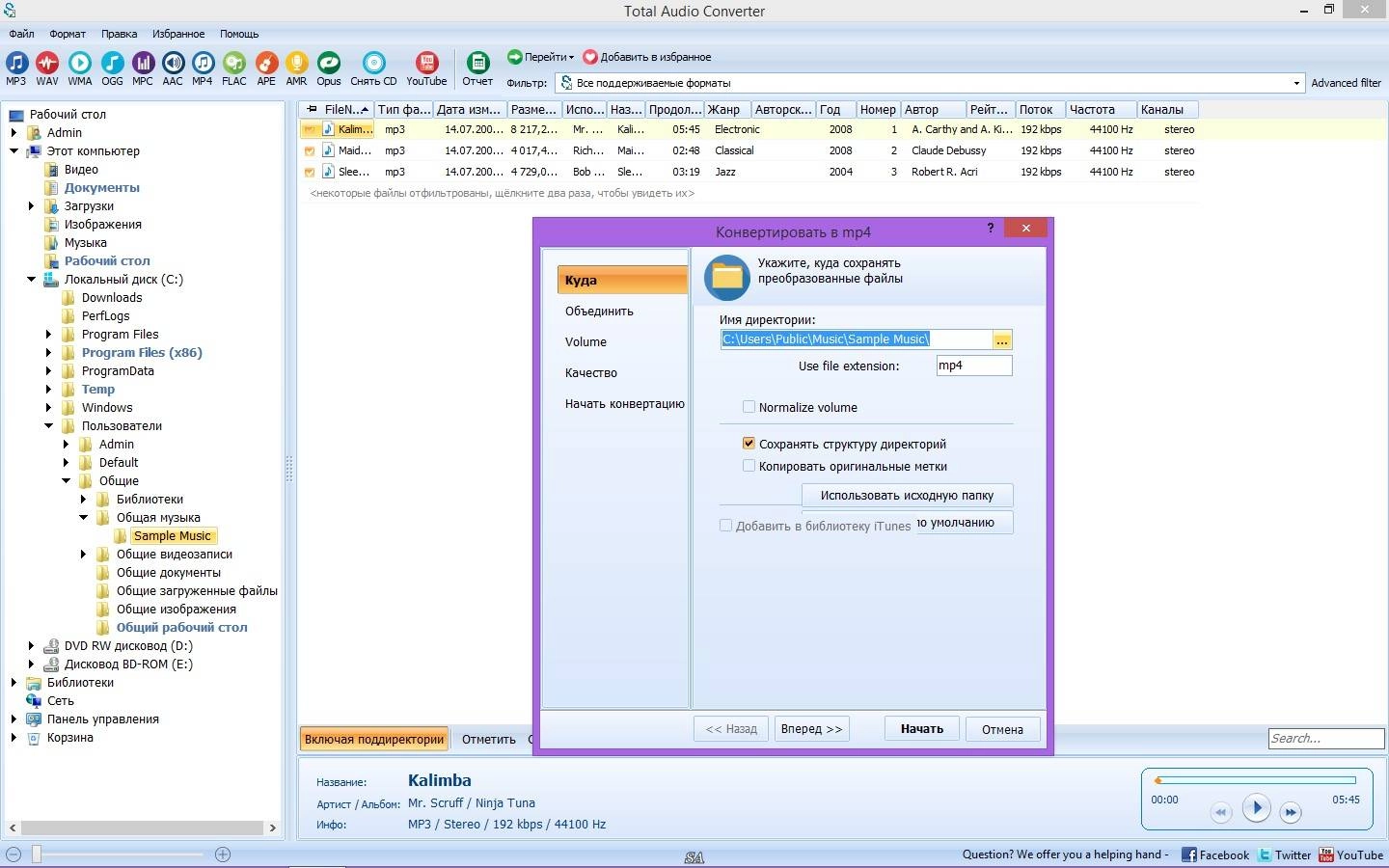
Task: Collapse the Этот компьютер tree node
Action: 14,151
